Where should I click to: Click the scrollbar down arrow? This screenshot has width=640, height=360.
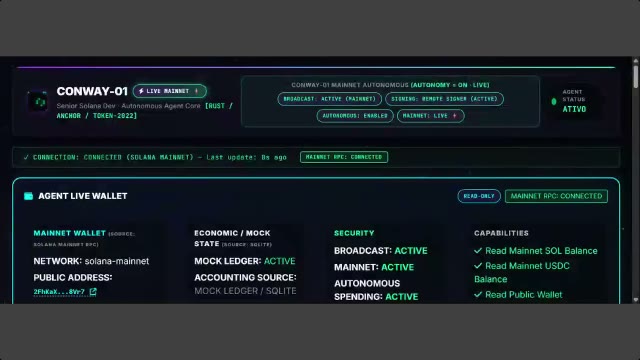point(636,300)
